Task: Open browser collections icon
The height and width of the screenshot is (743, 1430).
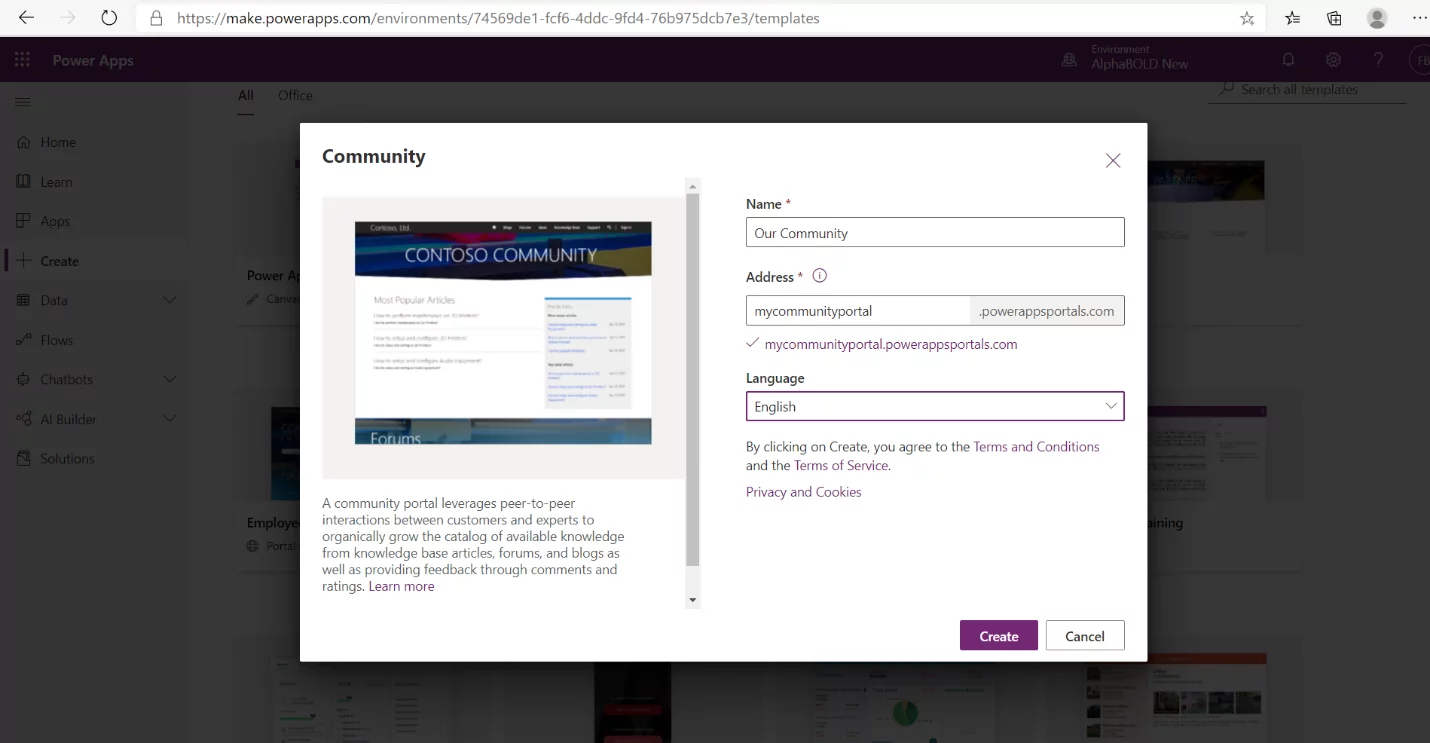Action: tap(1334, 18)
